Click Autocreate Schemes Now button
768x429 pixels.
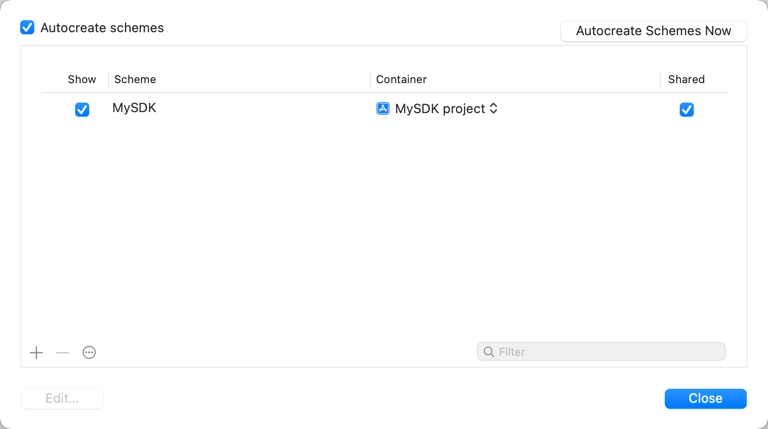click(x=653, y=31)
